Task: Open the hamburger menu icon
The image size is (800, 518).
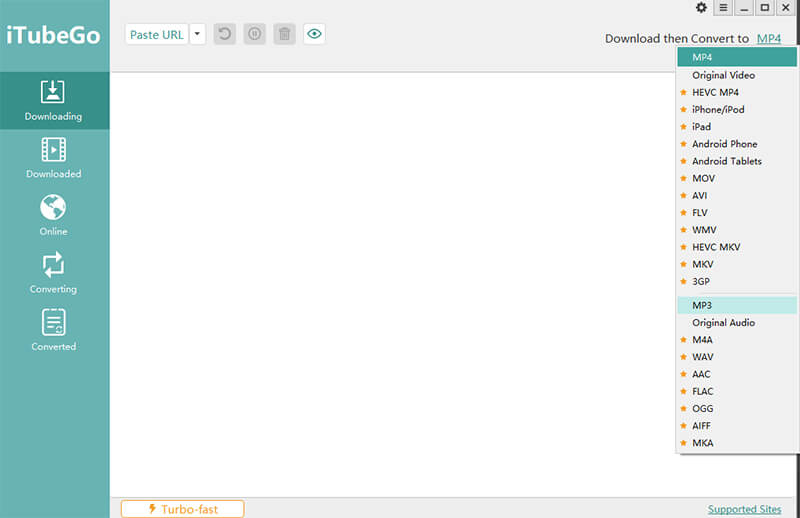Action: pos(723,8)
